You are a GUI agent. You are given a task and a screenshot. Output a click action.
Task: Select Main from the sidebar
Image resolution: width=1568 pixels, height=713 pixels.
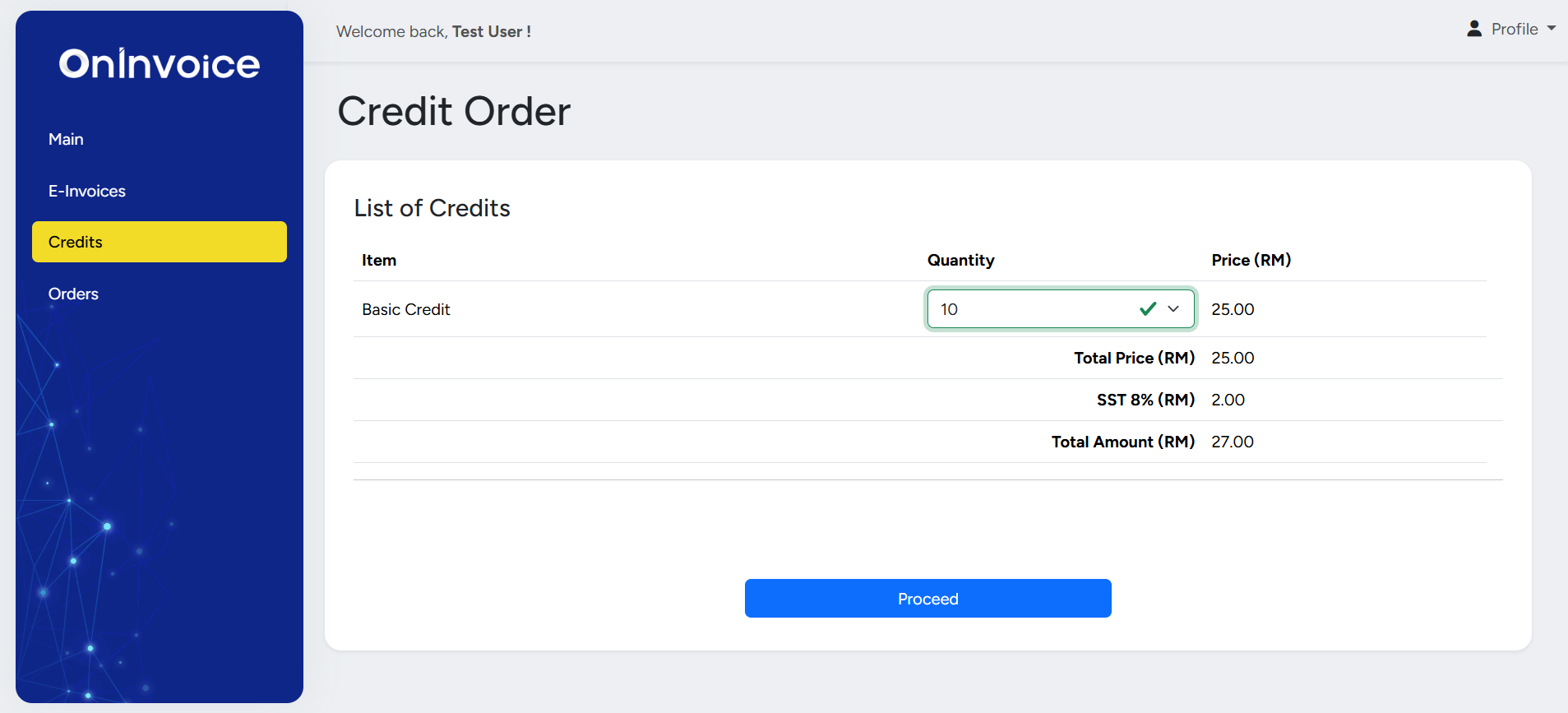tap(66, 138)
